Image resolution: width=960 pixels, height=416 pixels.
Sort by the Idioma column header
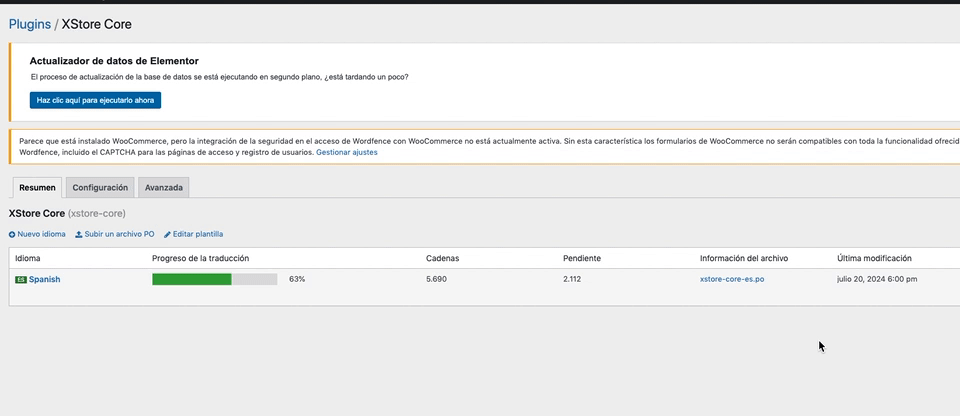coord(28,258)
